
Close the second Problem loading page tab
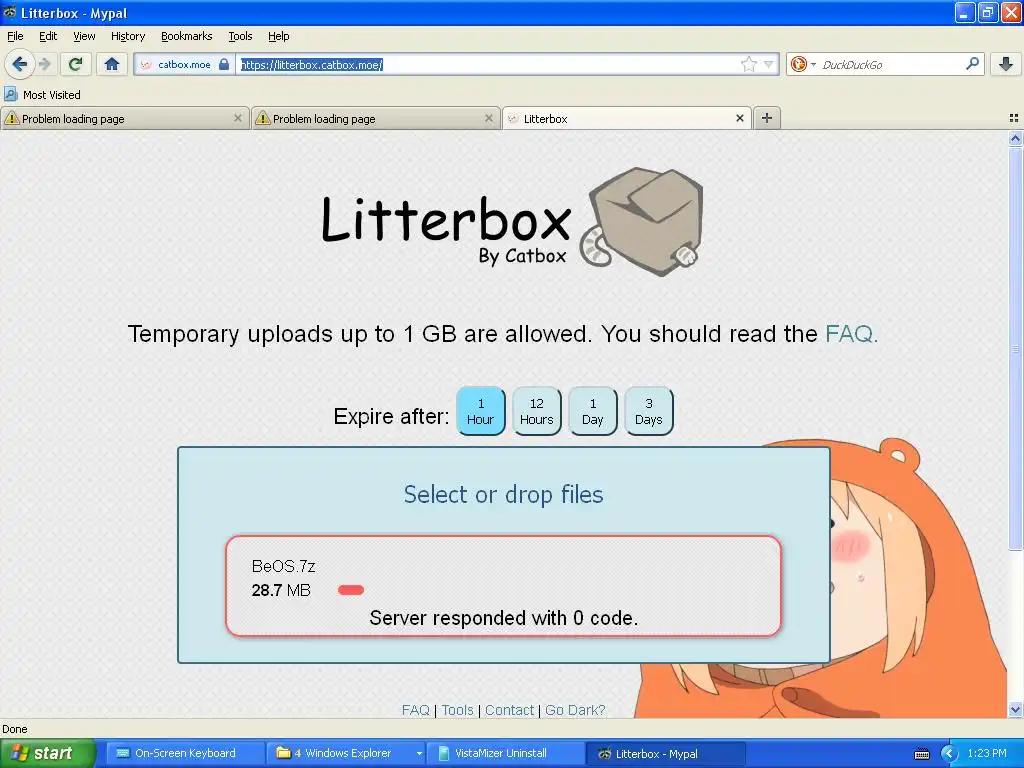click(488, 118)
